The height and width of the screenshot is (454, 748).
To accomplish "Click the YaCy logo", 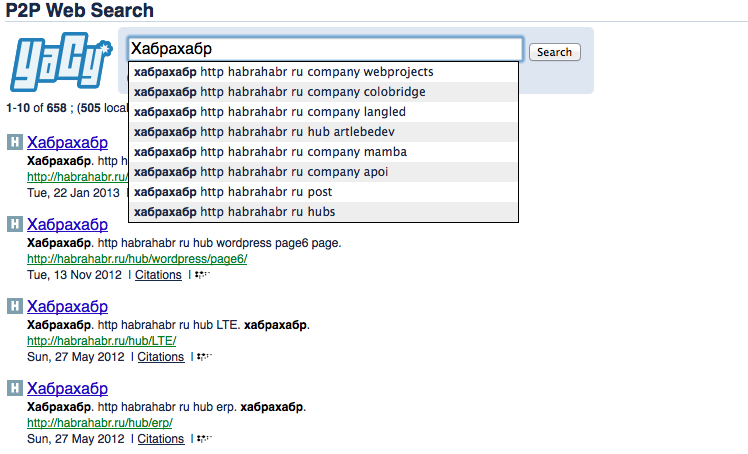I will click(61, 62).
